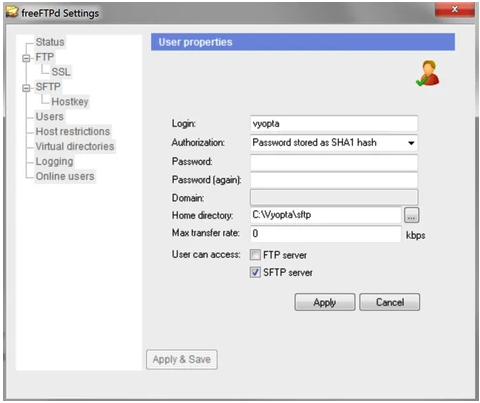Screen dimensions: 480x403
Task: Uncheck the SFTP server access checkbox
Action: (x=255, y=272)
